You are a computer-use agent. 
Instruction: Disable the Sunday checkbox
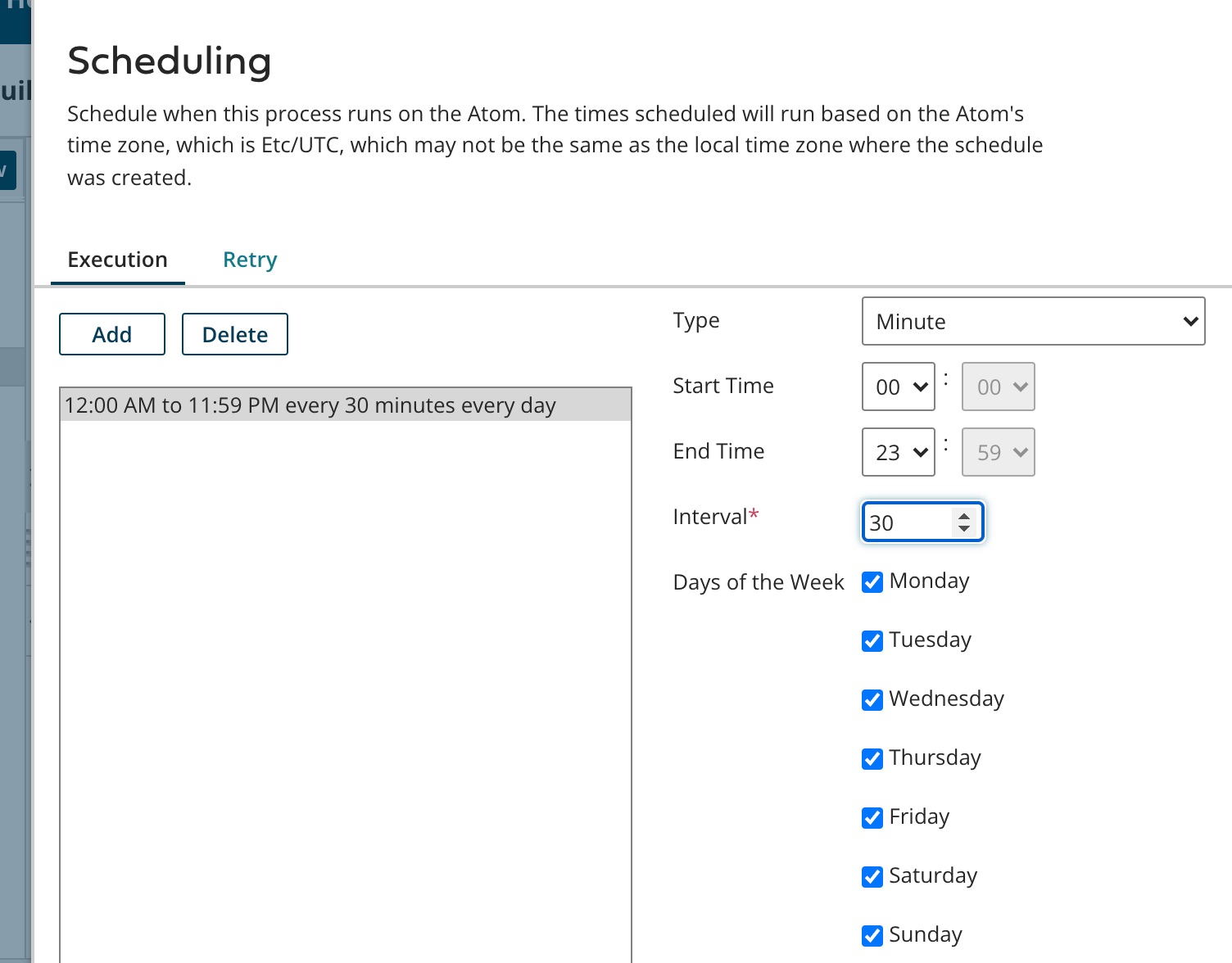pyautogui.click(x=872, y=935)
